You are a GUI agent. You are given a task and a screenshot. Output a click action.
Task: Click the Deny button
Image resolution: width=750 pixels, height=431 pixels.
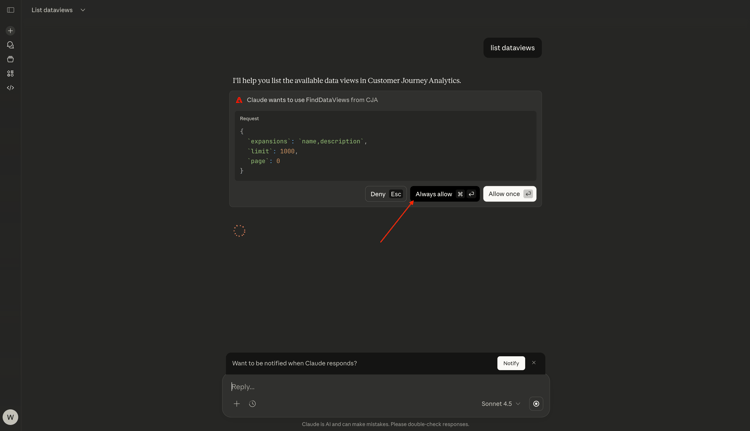[386, 194]
